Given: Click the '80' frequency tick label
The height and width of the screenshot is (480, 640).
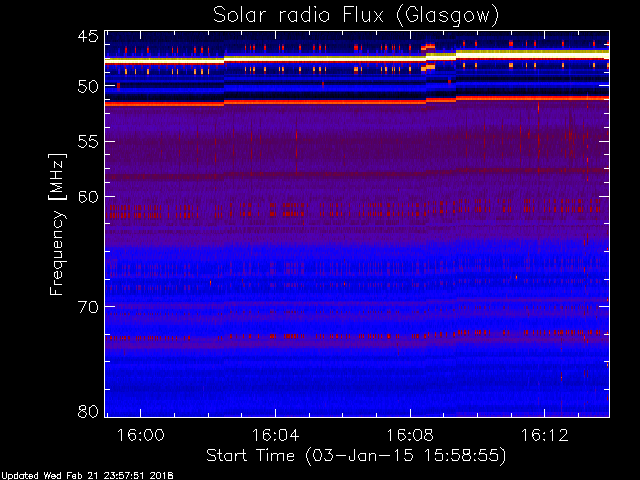Looking at the screenshot, I should 88,411.
